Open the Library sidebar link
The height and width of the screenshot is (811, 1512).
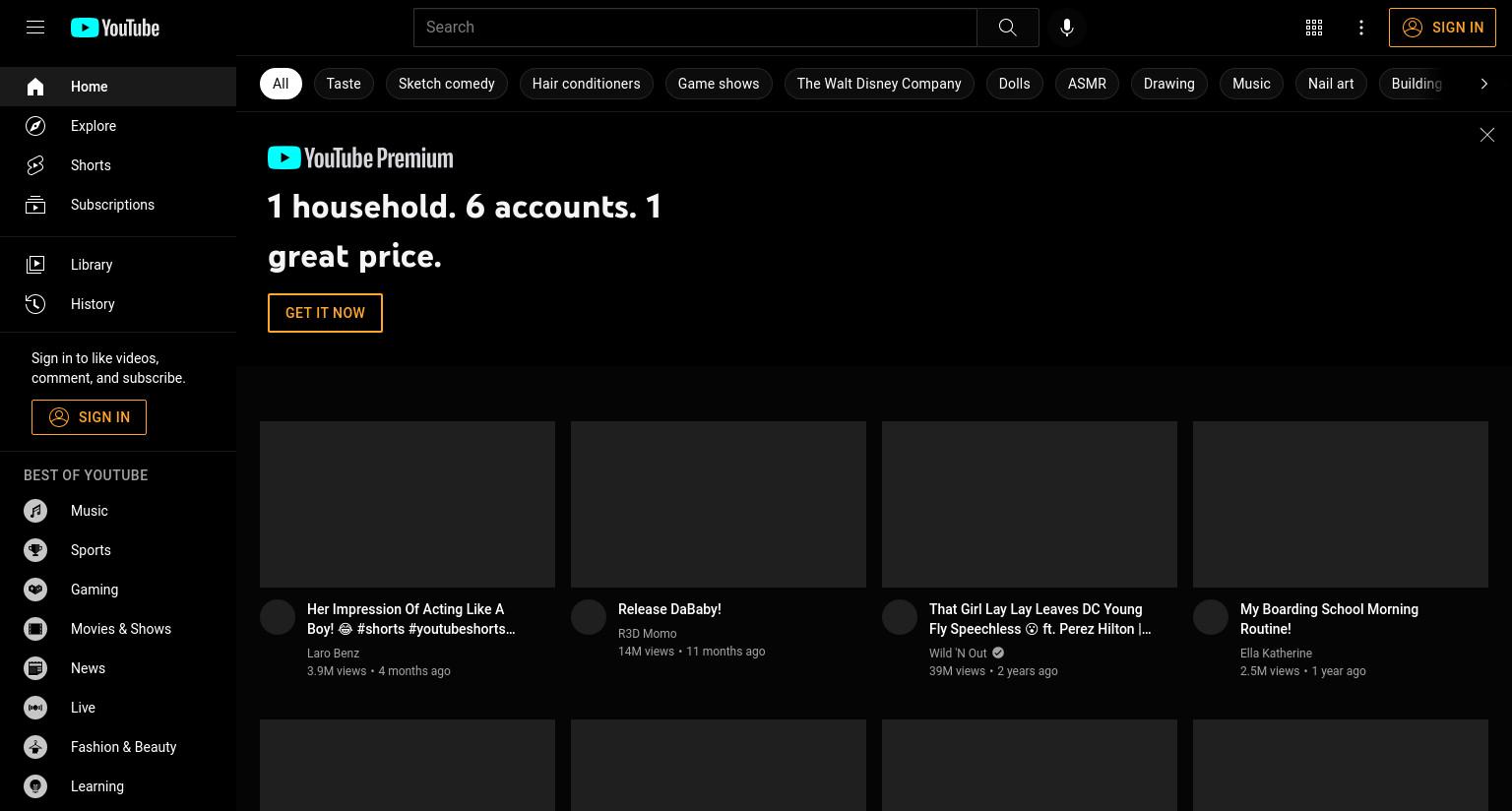pos(118,265)
